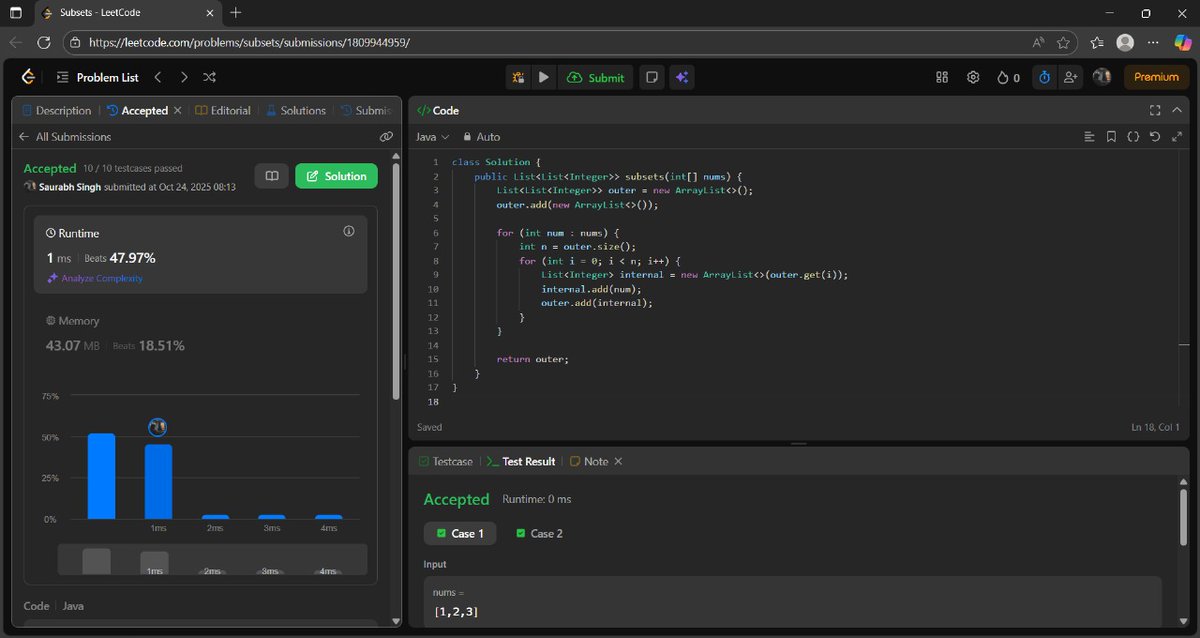Open LeetCode settings gear
The height and width of the screenshot is (638, 1200).
973,77
